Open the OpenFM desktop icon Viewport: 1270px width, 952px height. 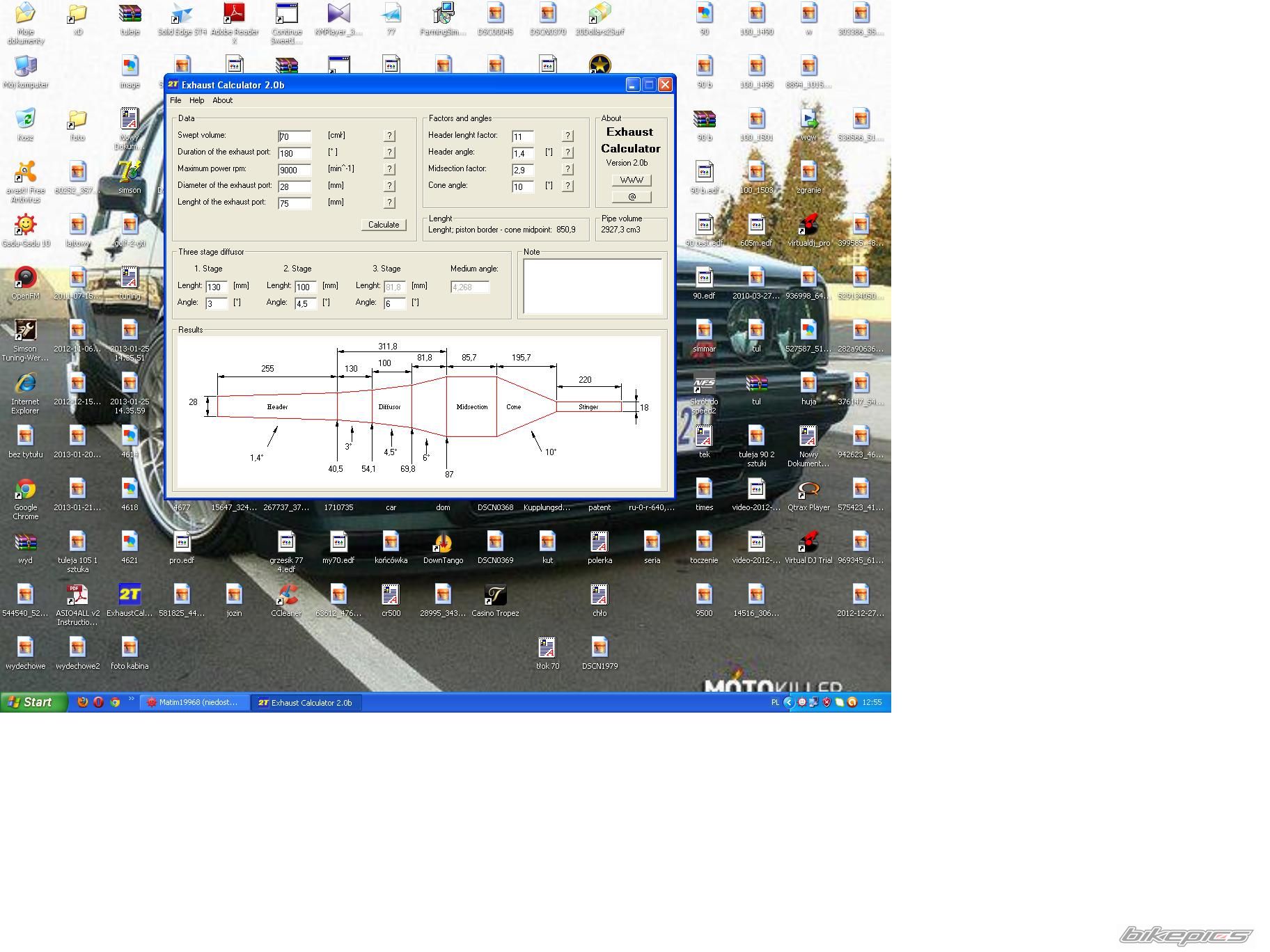click(x=25, y=279)
